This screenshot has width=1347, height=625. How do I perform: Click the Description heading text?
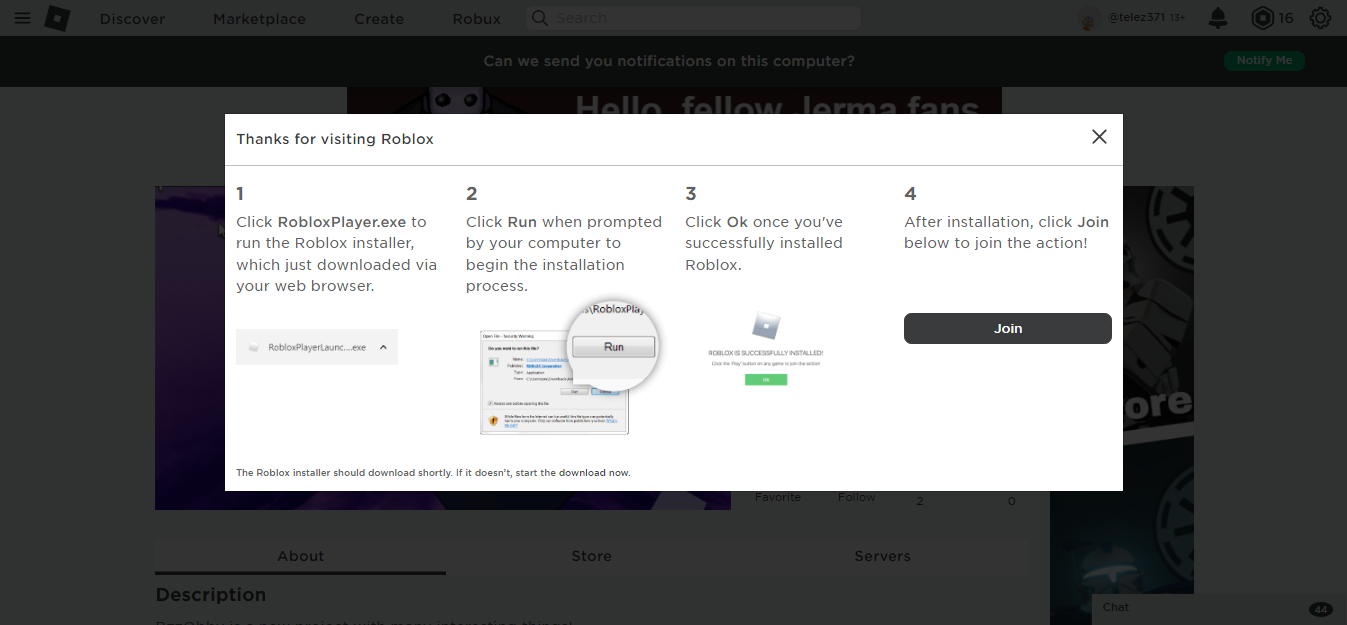coord(211,595)
